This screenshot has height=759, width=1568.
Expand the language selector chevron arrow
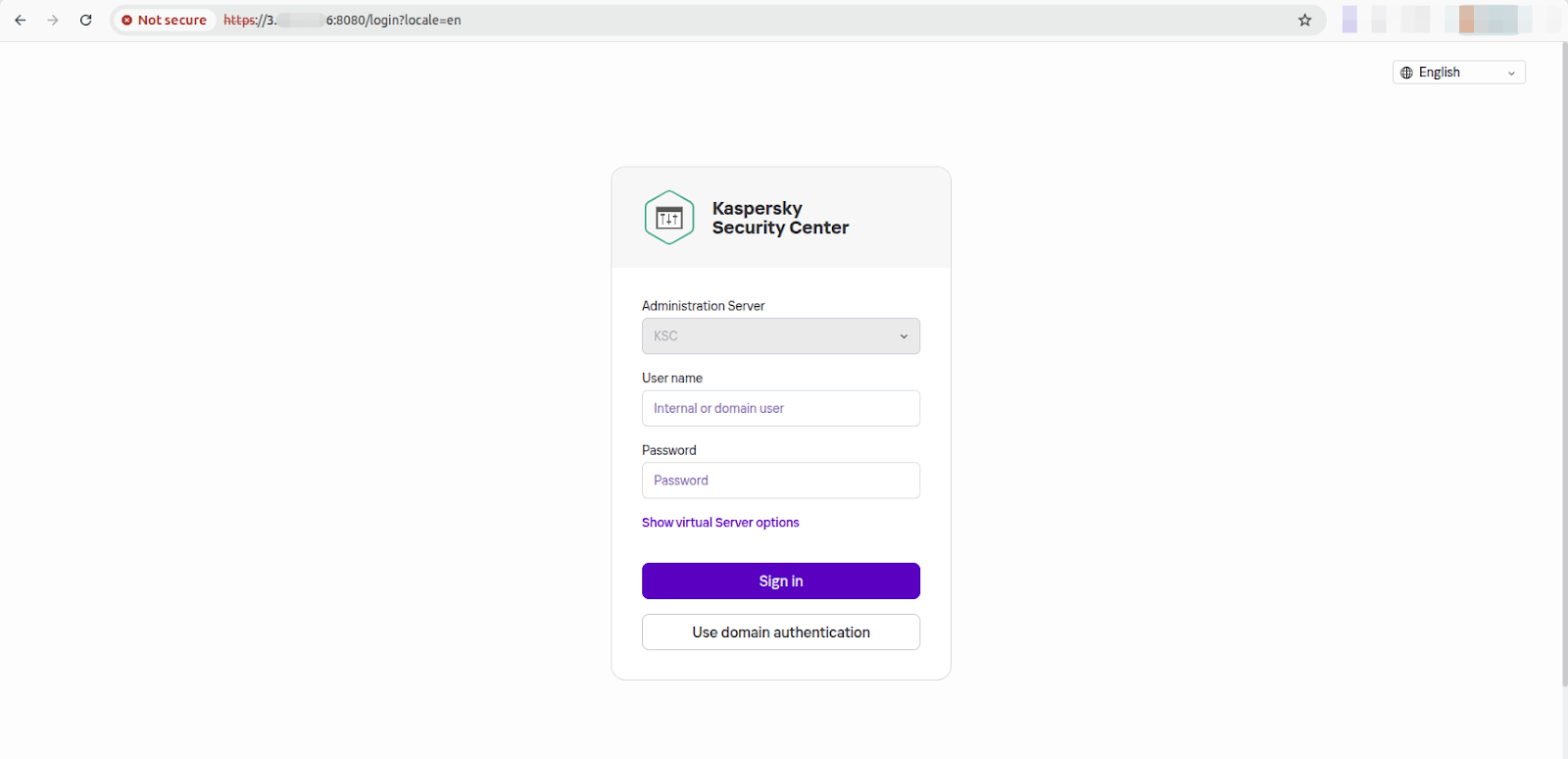(x=1511, y=74)
